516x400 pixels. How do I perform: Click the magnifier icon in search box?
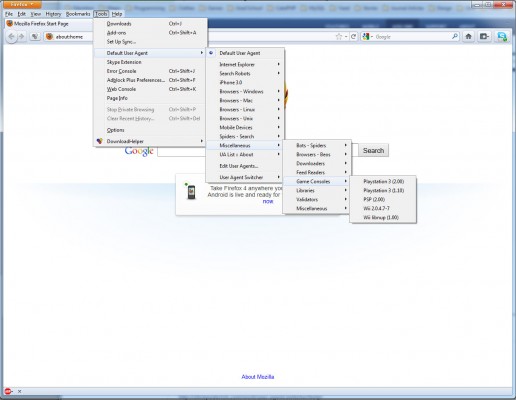click(x=455, y=36)
